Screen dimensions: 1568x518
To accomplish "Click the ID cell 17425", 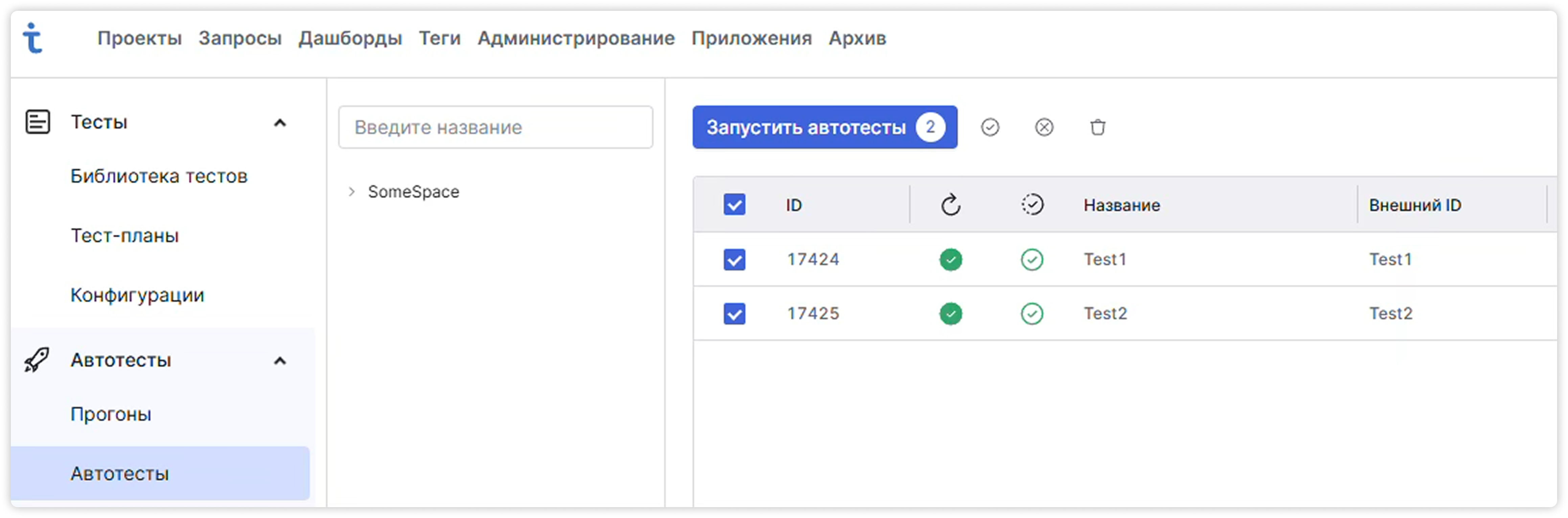I will pyautogui.click(x=813, y=313).
